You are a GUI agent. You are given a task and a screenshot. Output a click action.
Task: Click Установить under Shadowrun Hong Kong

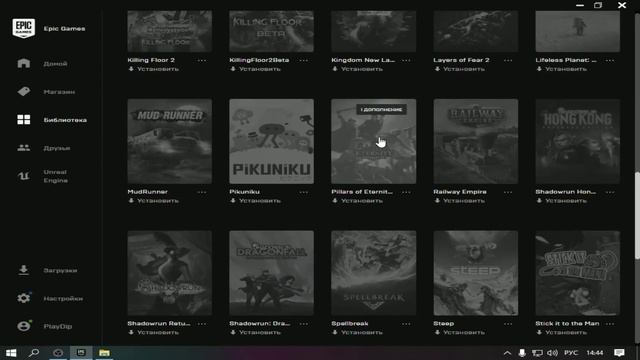pyautogui.click(x=566, y=201)
